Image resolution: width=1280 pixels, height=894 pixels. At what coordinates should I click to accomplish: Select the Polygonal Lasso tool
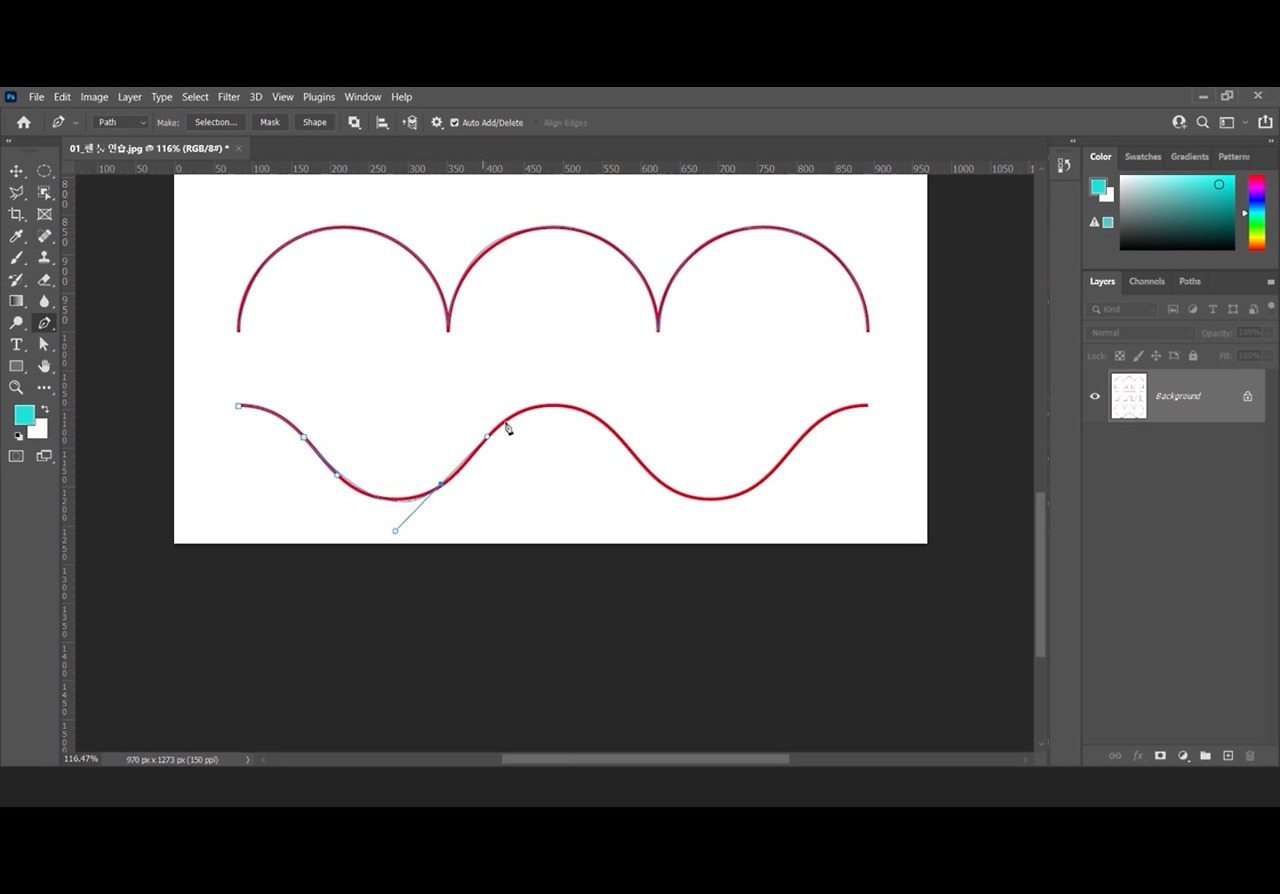[x=16, y=193]
